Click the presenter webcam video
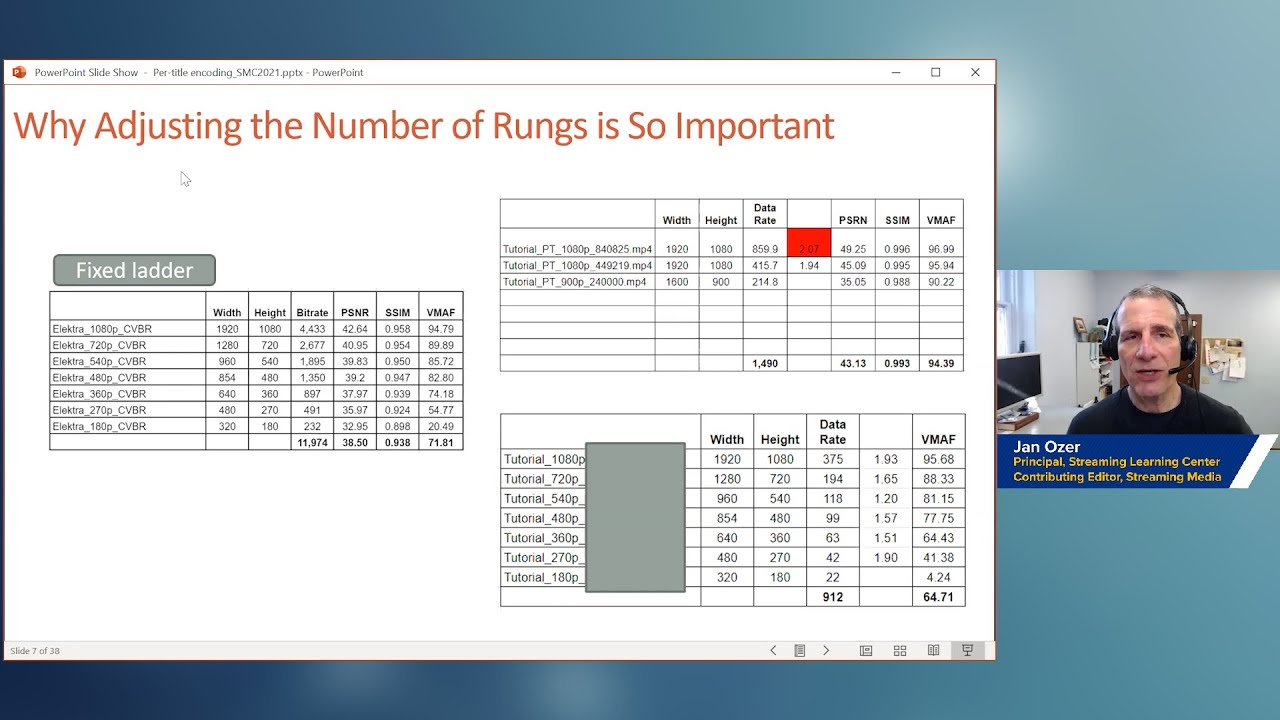The width and height of the screenshot is (1280, 720). [x=1138, y=352]
